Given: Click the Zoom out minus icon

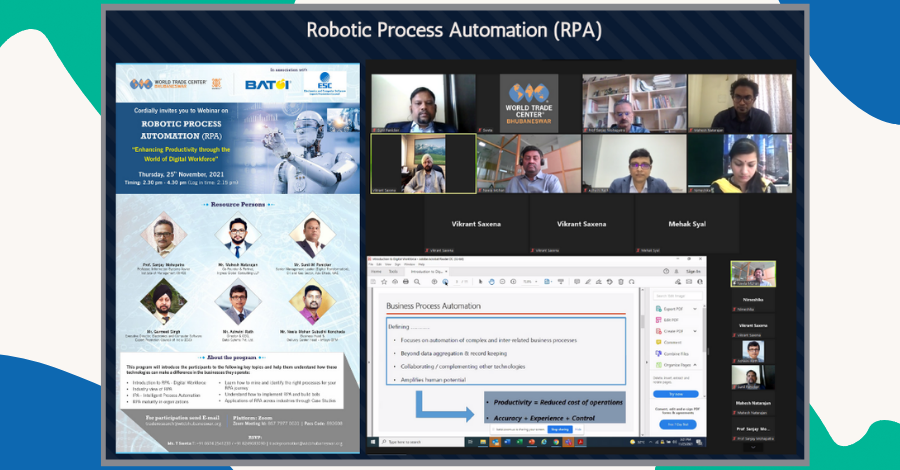Looking at the screenshot, I should click(x=502, y=282).
